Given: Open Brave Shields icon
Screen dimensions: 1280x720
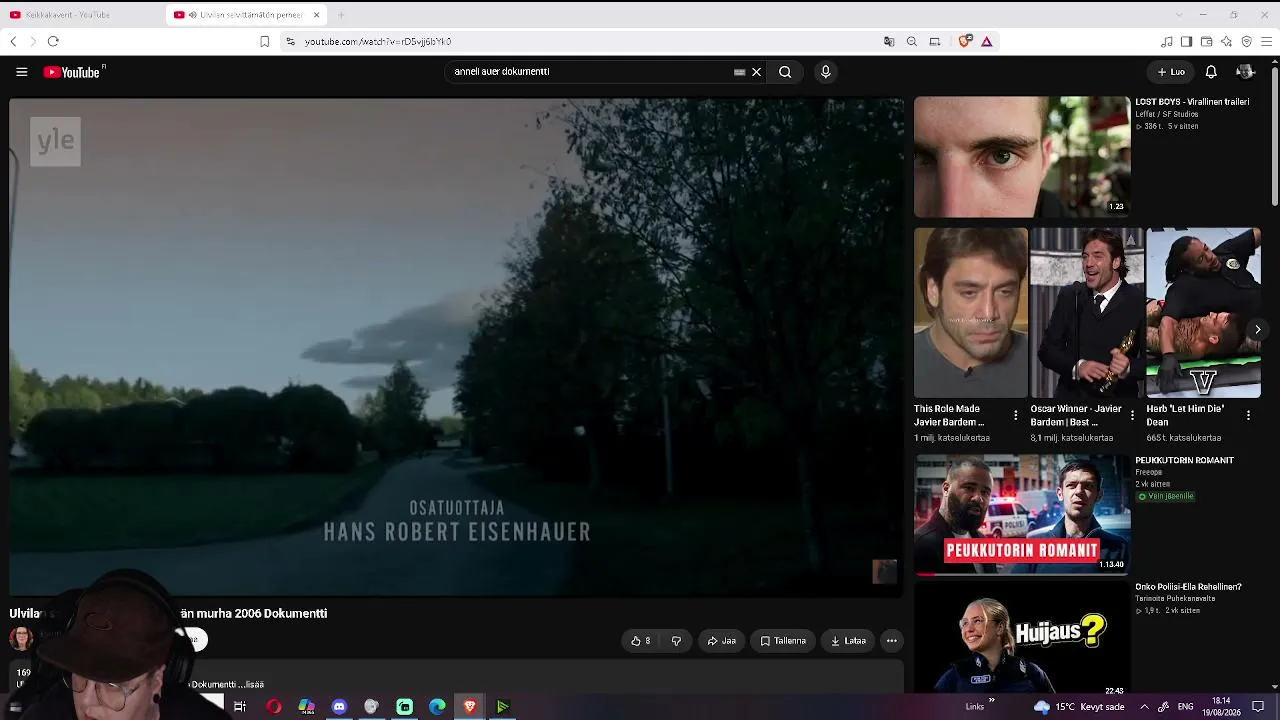Looking at the screenshot, I should click(x=965, y=41).
